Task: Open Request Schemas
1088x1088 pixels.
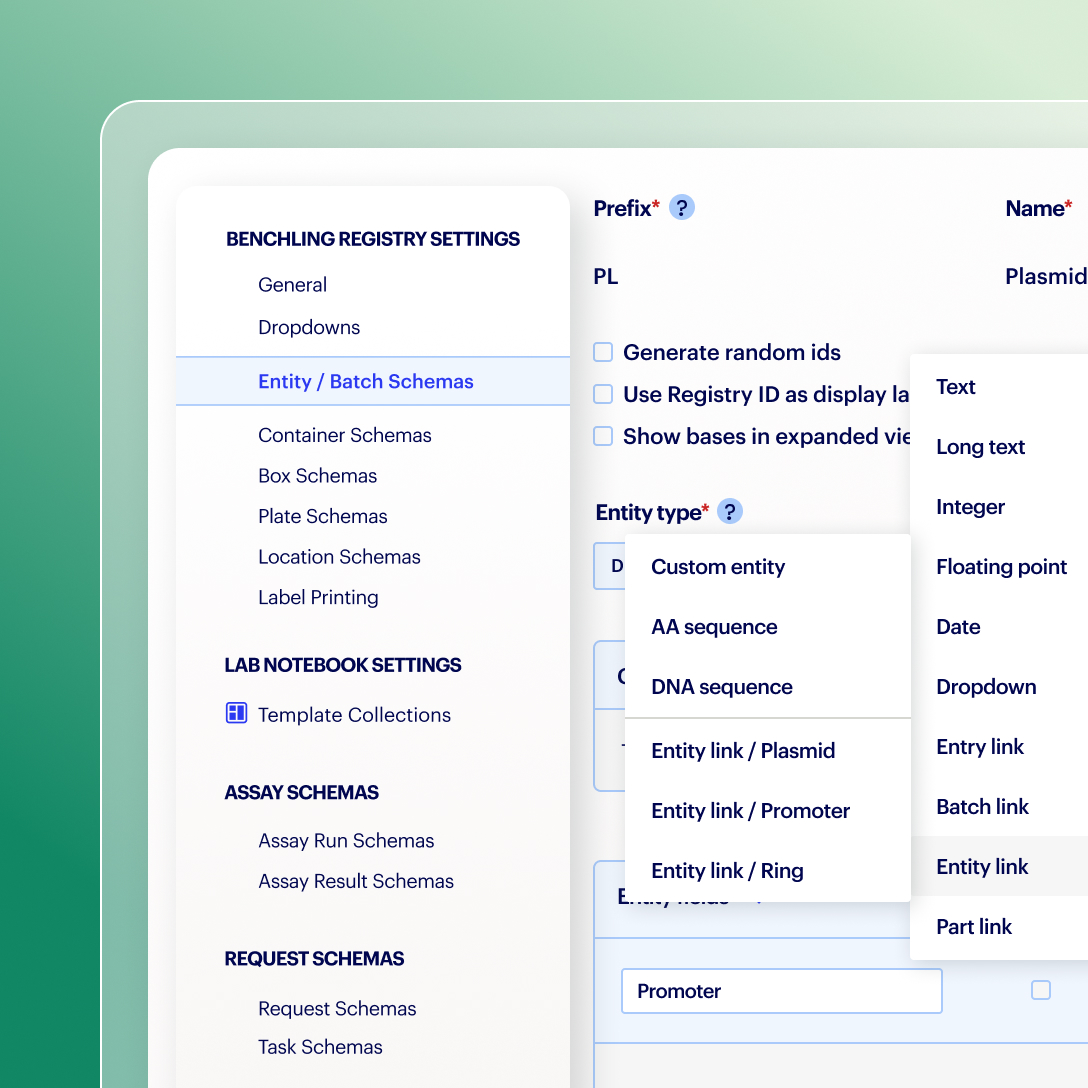Action: pyautogui.click(x=337, y=1008)
